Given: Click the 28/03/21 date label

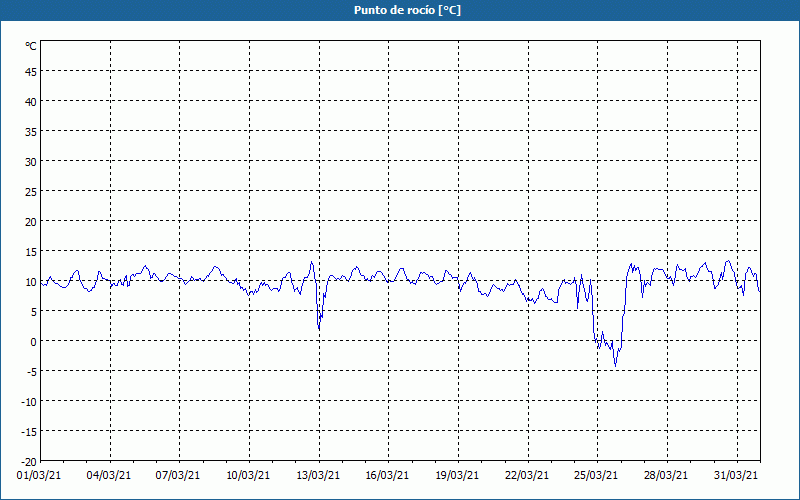Looking at the screenshot, I should pyautogui.click(x=666, y=475).
